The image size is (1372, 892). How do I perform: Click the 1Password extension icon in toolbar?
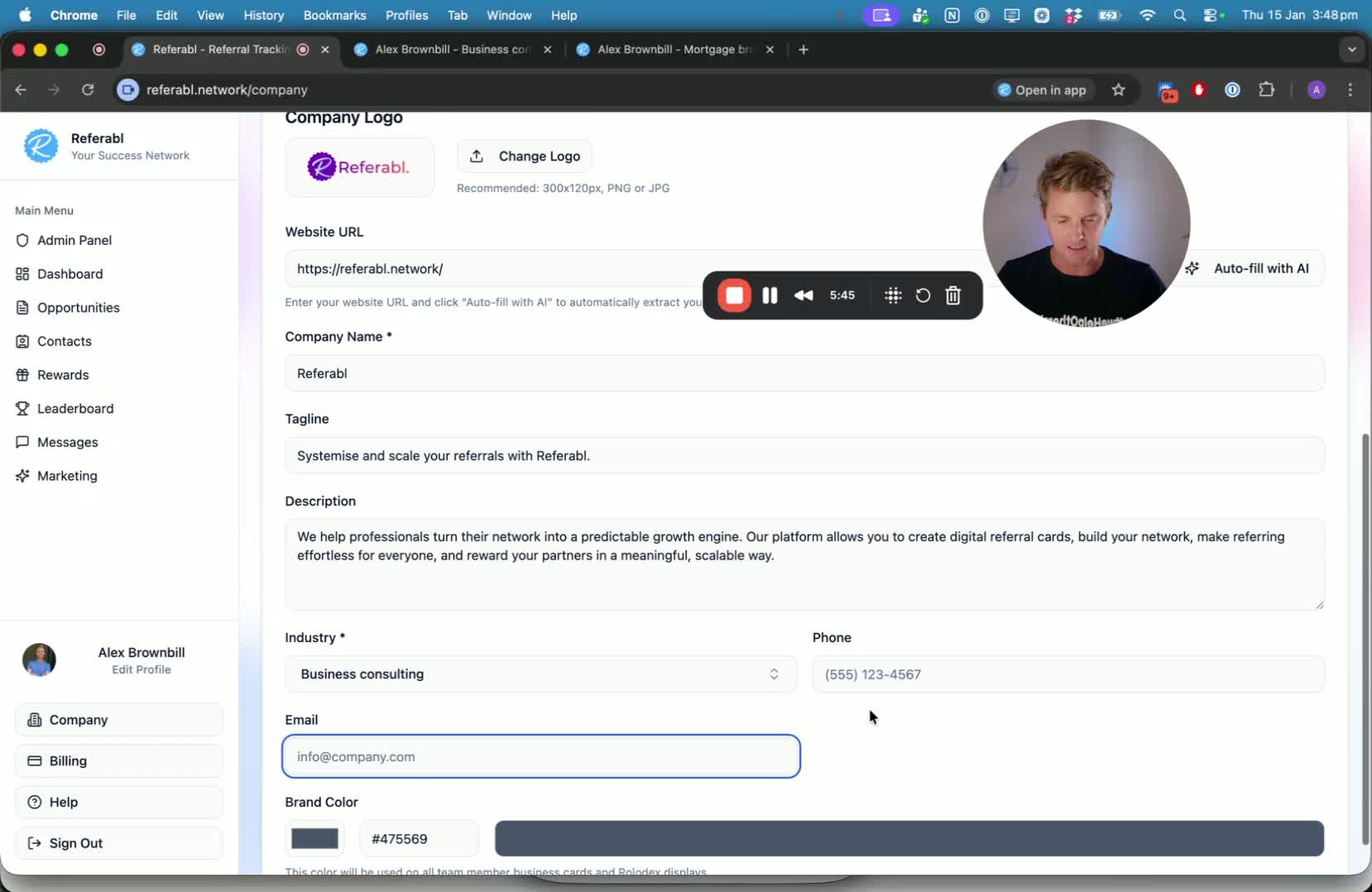(x=1232, y=89)
